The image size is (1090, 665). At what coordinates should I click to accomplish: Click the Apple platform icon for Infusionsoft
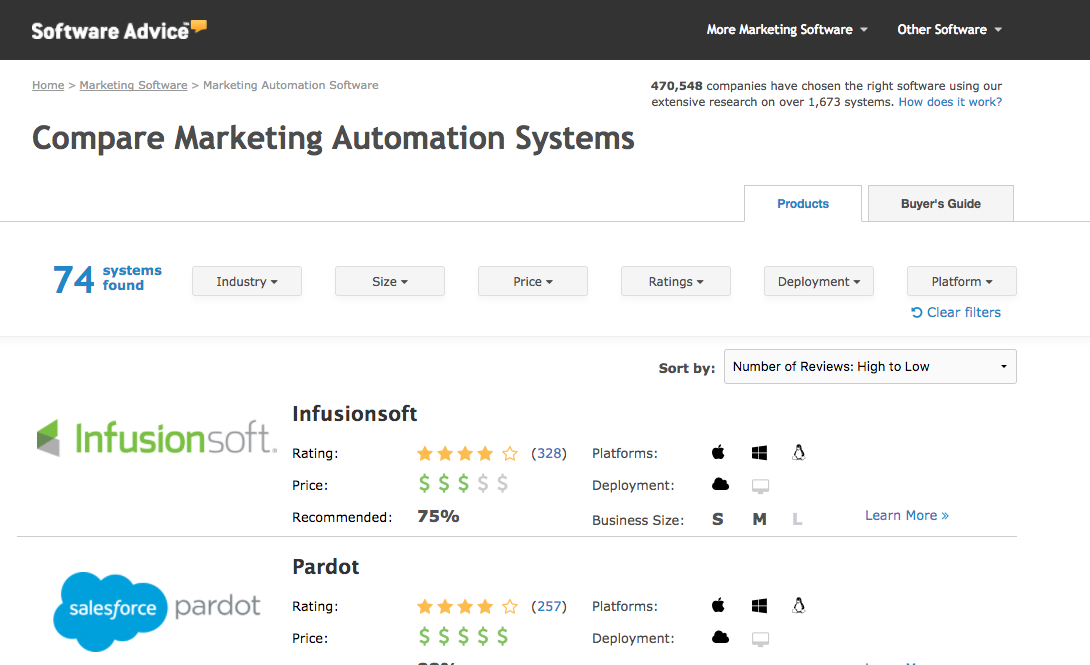(x=718, y=453)
